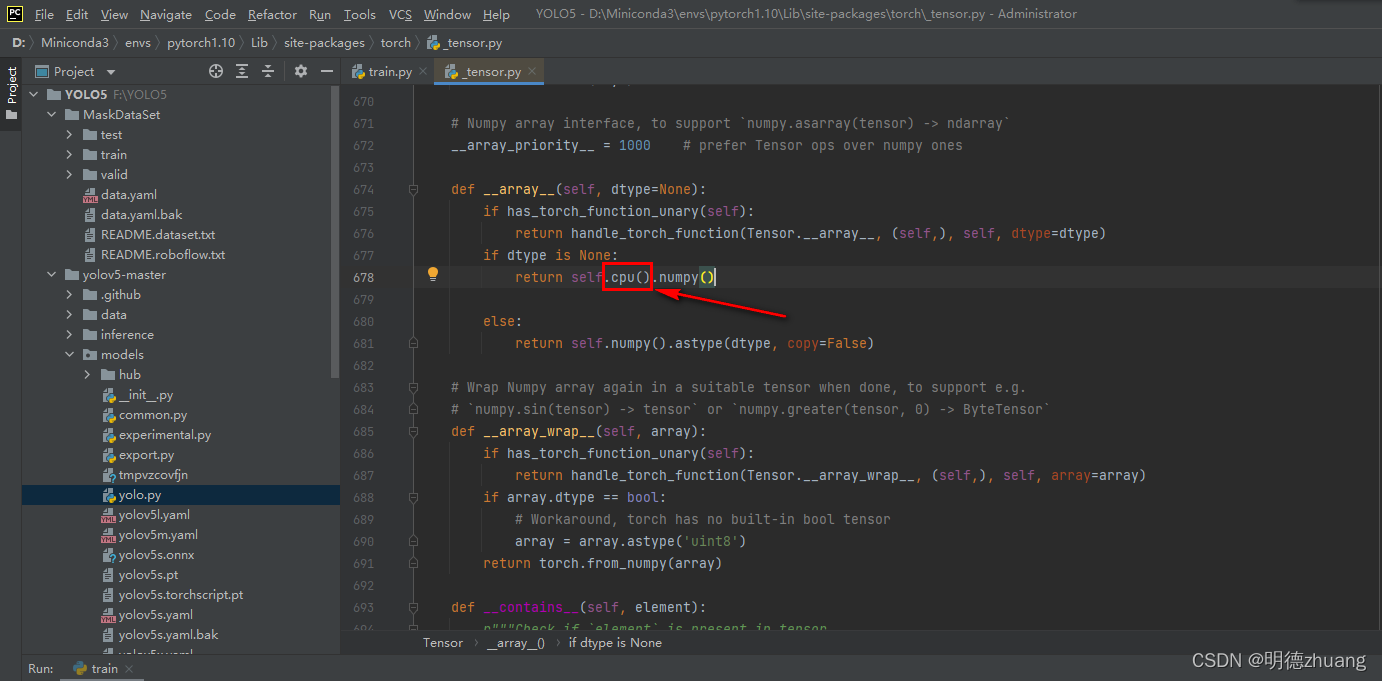Select experimental.py file
This screenshot has height=681, width=1382.
click(x=164, y=434)
